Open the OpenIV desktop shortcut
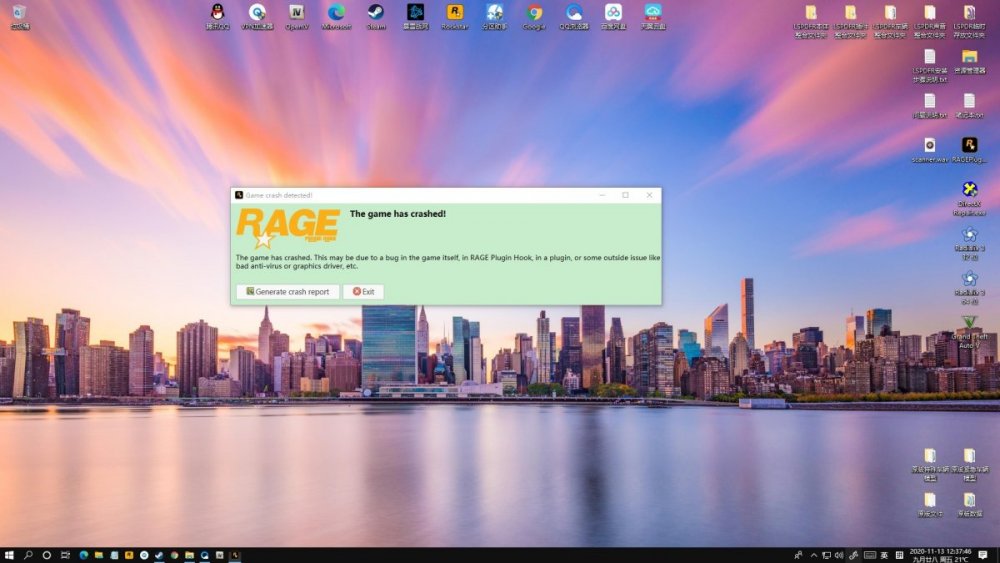The image size is (1000, 563). coord(297,17)
